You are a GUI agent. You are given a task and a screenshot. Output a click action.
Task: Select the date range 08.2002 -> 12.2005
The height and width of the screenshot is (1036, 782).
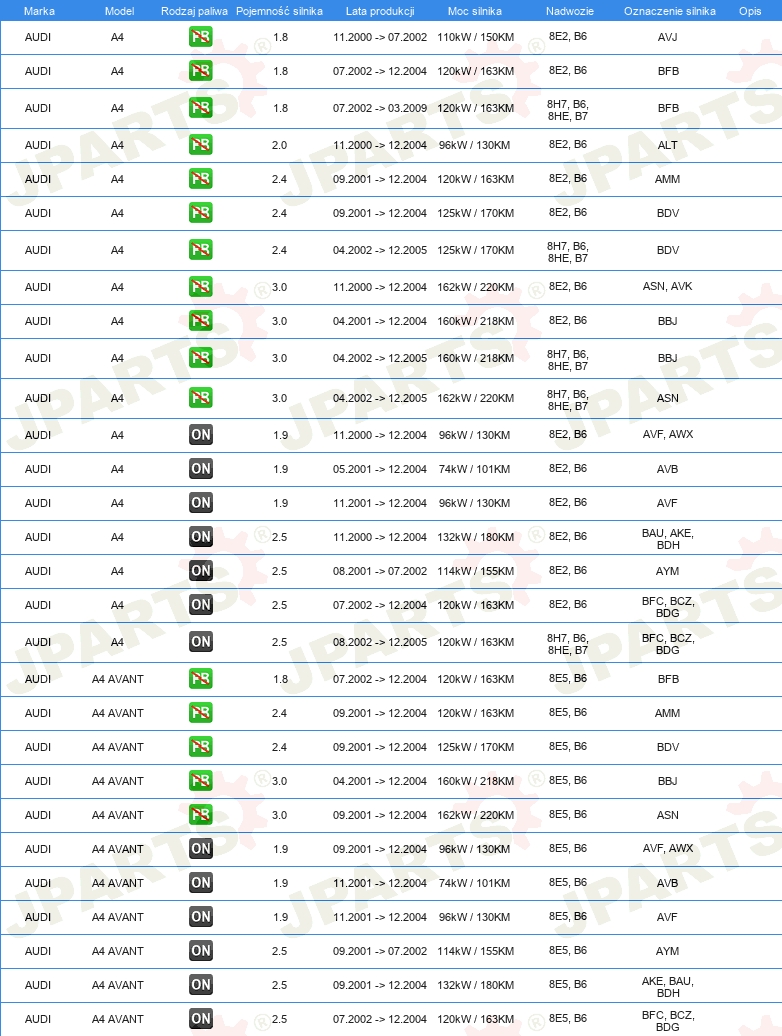click(x=380, y=642)
